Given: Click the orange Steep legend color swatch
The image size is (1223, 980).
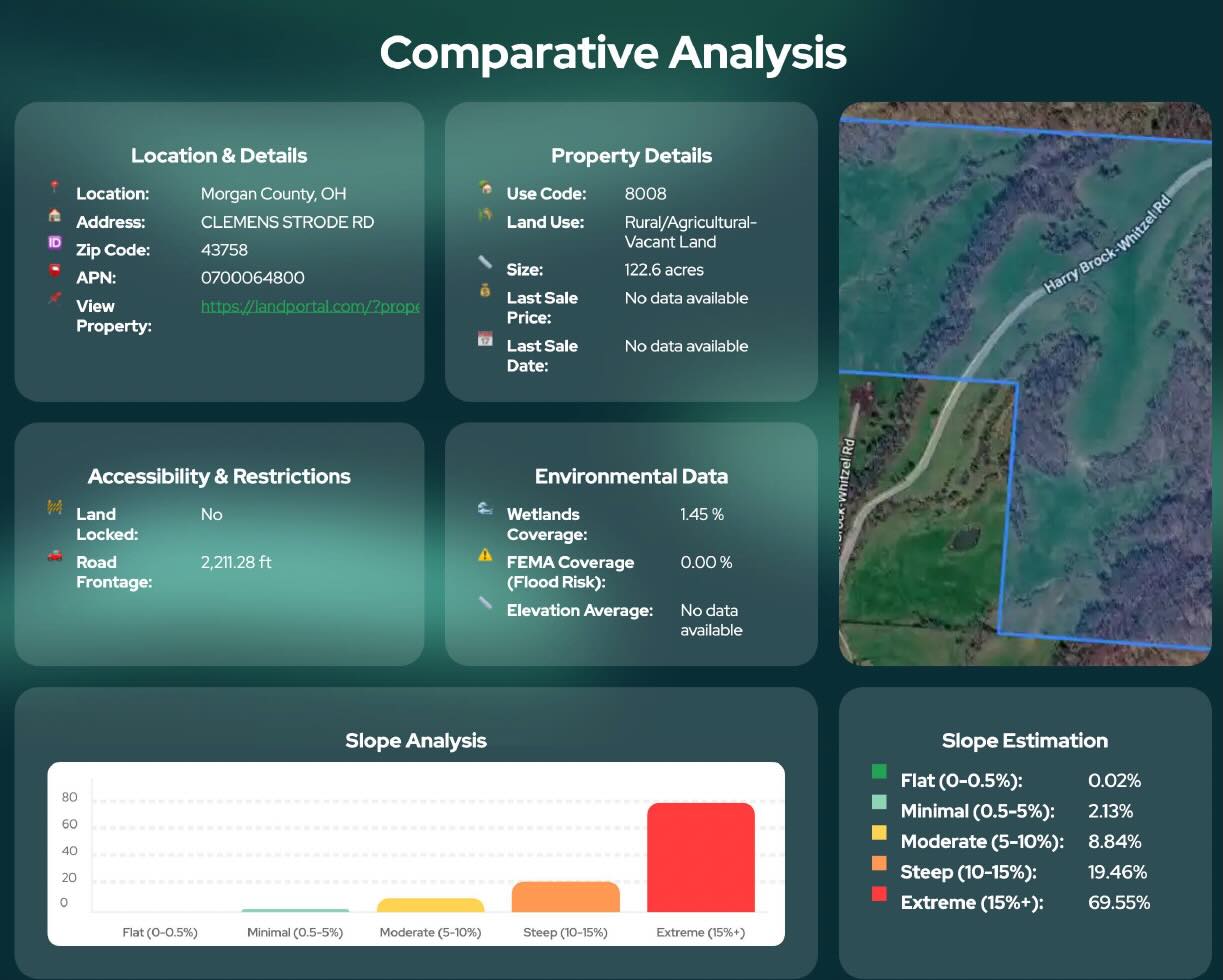Looking at the screenshot, I should coord(879,863).
